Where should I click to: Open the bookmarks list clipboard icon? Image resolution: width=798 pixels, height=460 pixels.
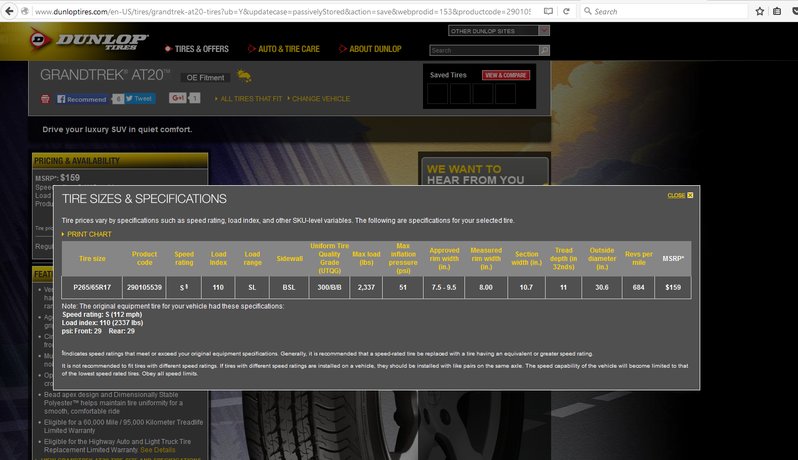point(777,11)
